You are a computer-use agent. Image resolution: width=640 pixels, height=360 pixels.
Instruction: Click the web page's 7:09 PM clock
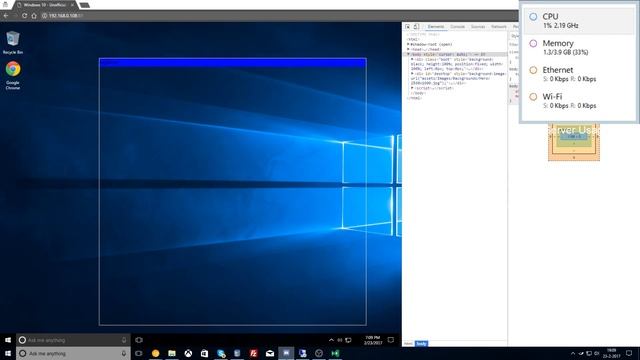(x=373, y=340)
